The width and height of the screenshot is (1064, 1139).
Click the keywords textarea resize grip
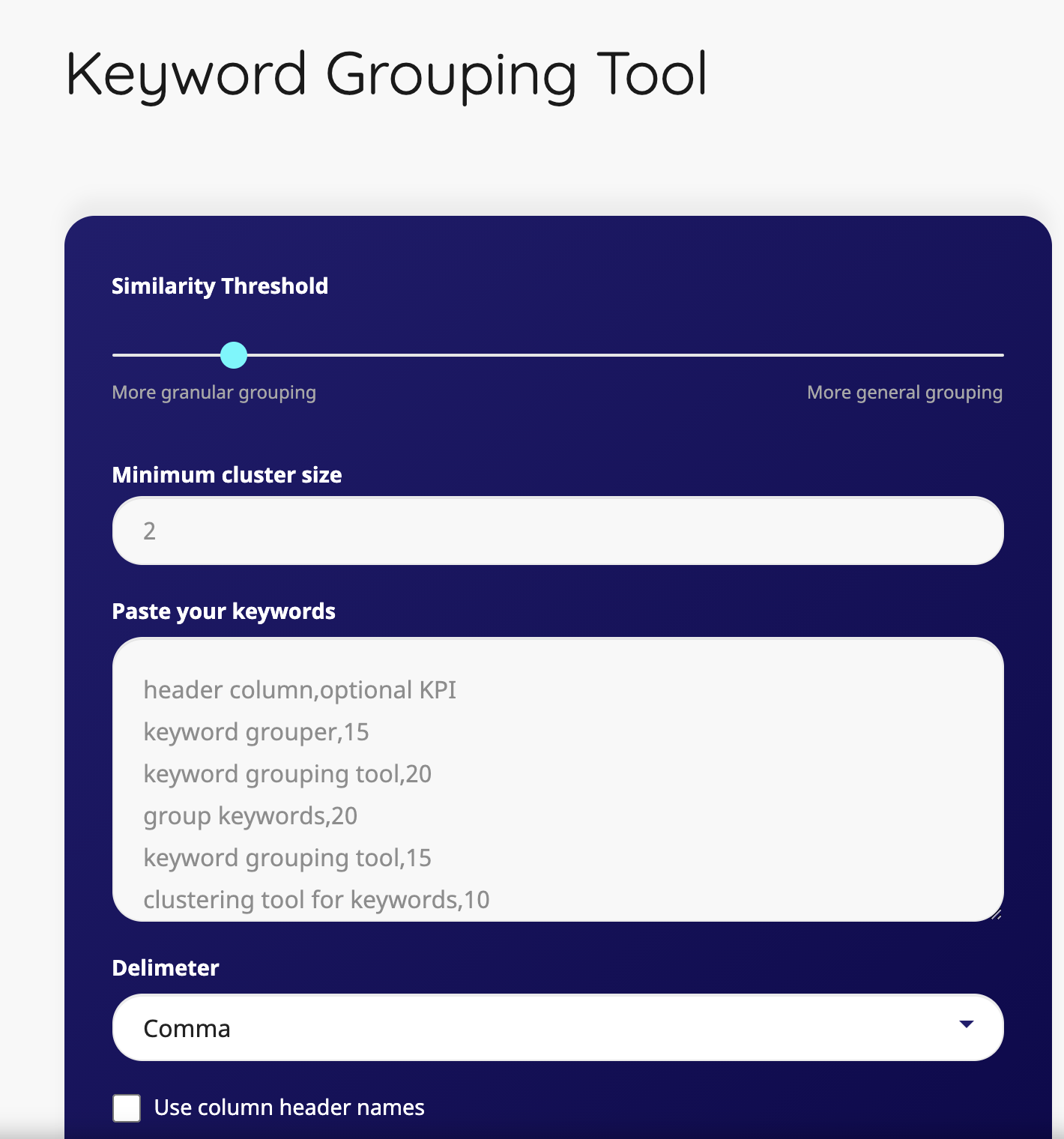tap(996, 914)
